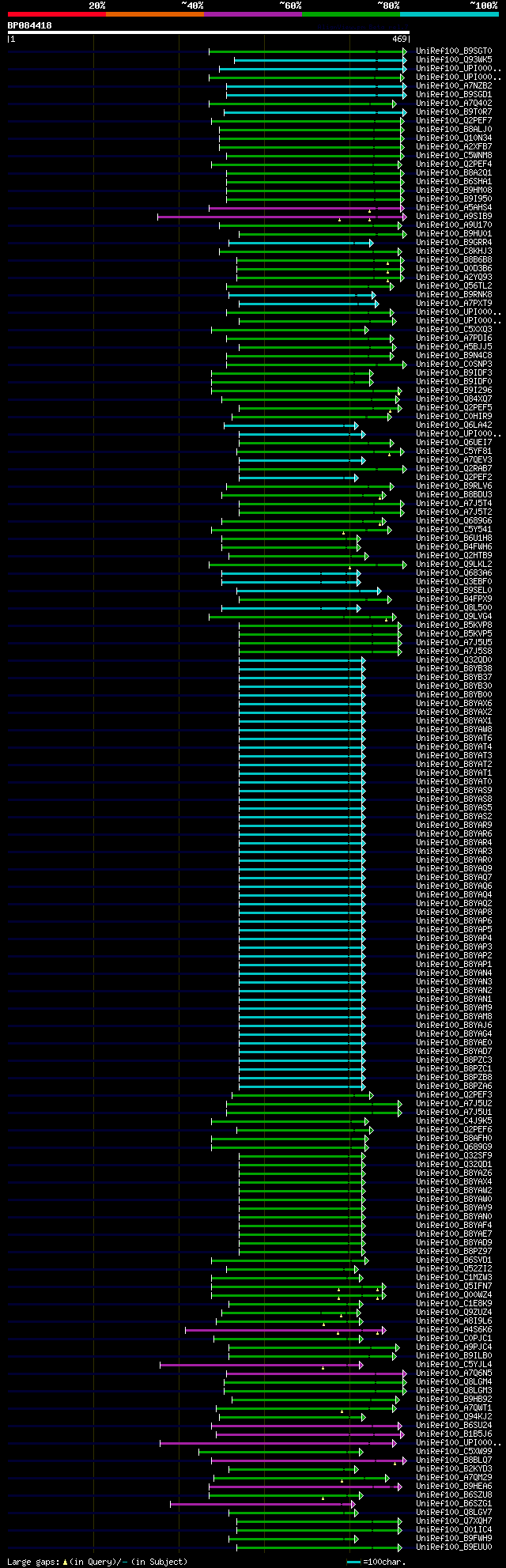Viewport: 506px width, 1568px height.
Task: Select hit label UniRef100_B5KVP8
Action: pyautogui.click(x=454, y=625)
